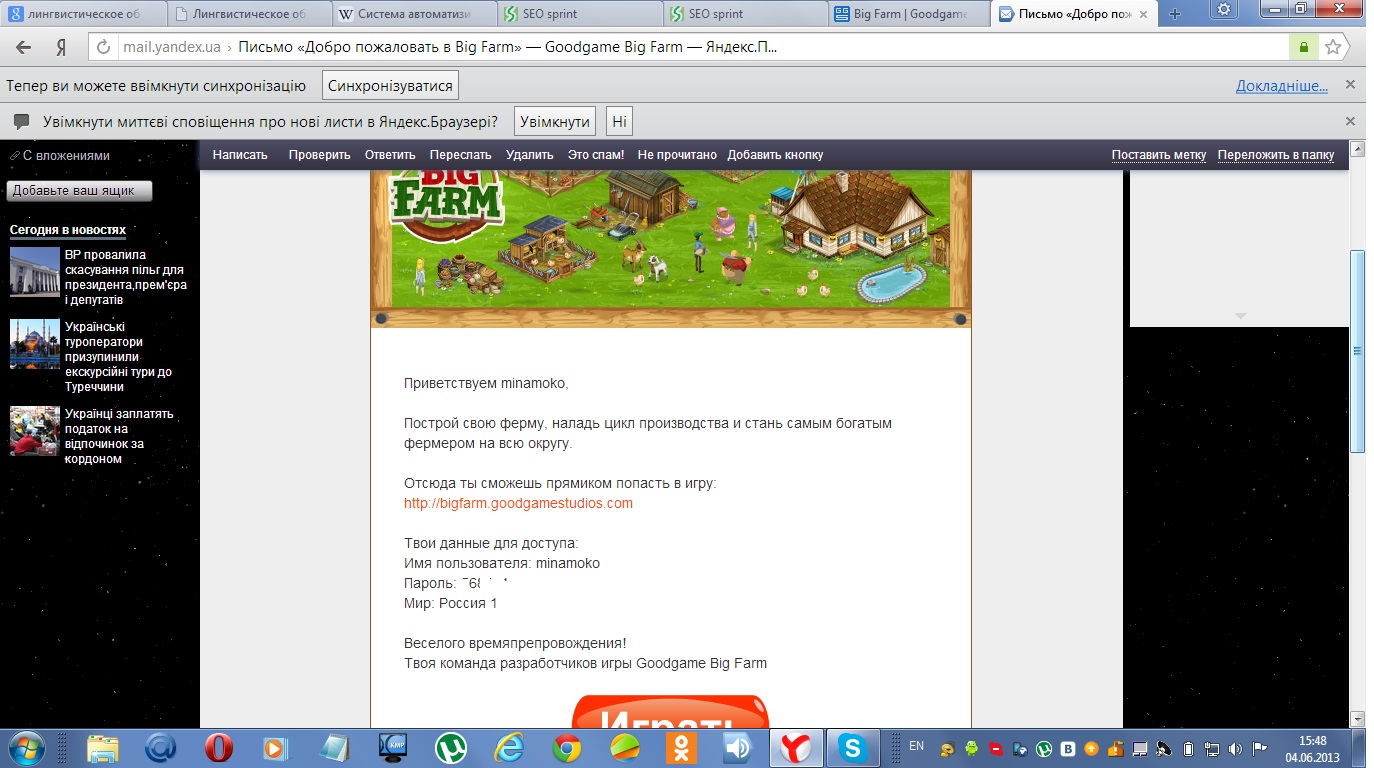Click the tray volume speaker icon
The height and width of the screenshot is (768, 1374).
[x=1237, y=748]
